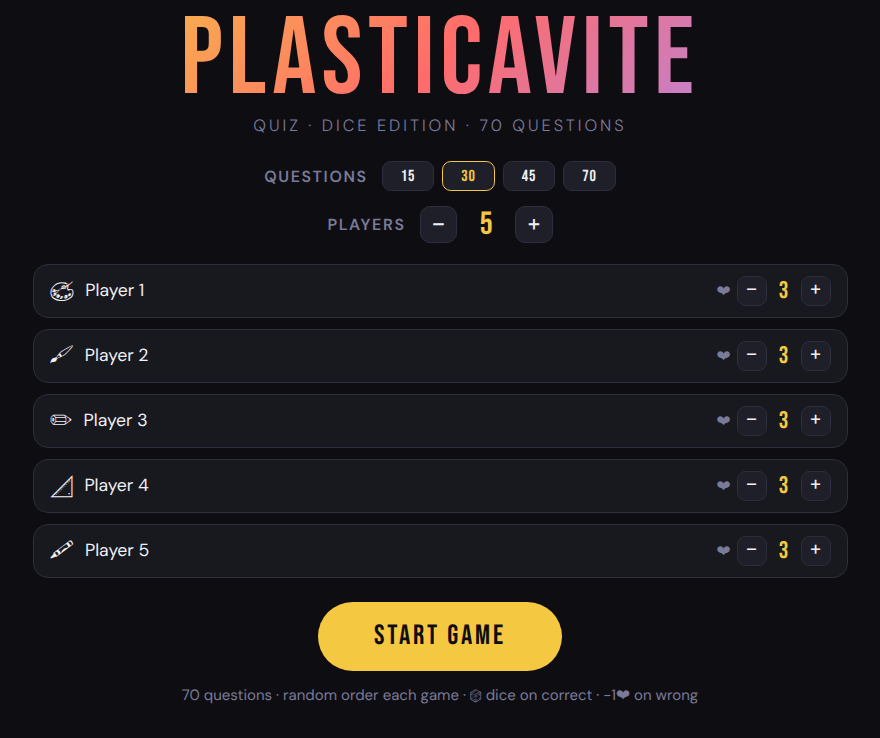The width and height of the screenshot is (880, 738).
Task: Click the triangle ruler icon for Player 4
Action: [x=62, y=486]
